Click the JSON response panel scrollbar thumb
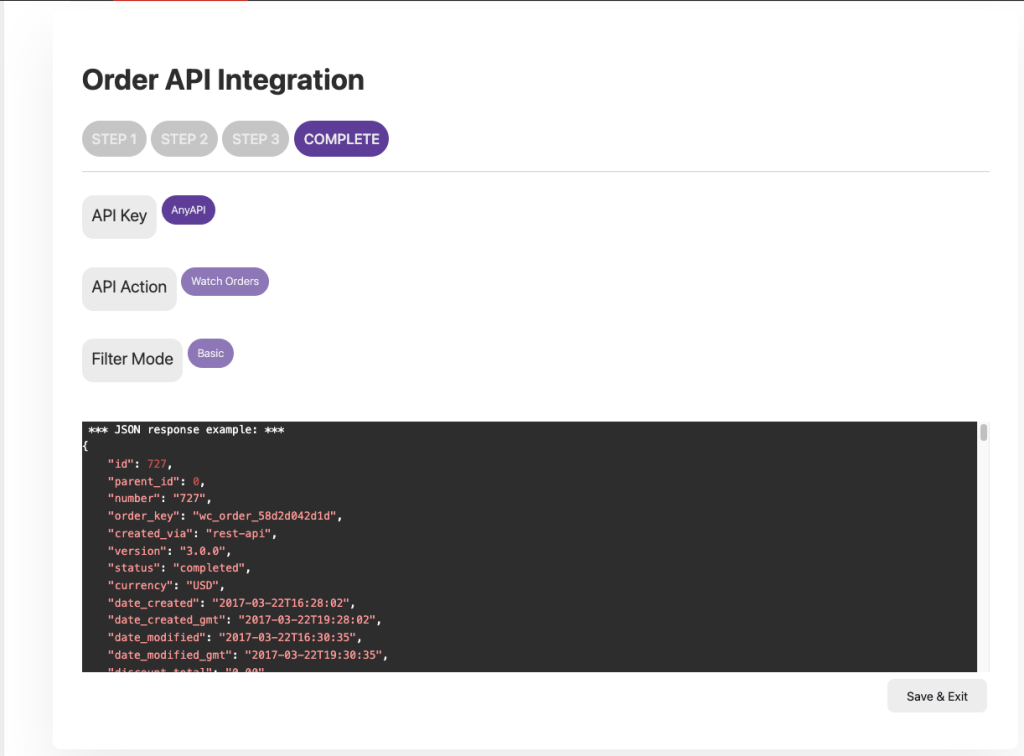This screenshot has height=756, width=1024. coord(983,433)
